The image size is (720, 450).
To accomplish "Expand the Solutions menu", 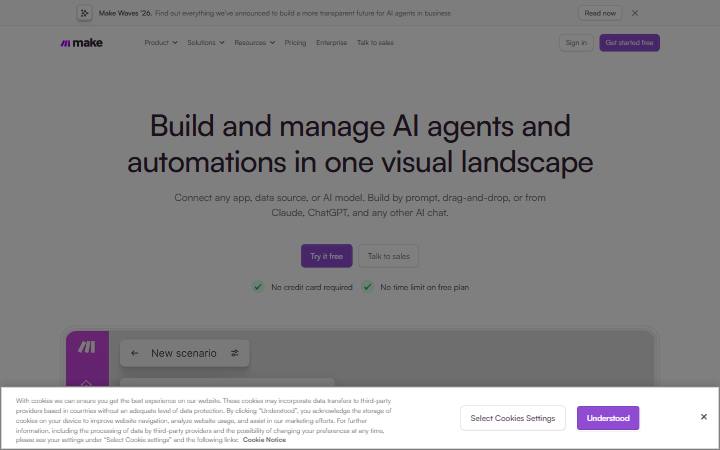I will [206, 43].
